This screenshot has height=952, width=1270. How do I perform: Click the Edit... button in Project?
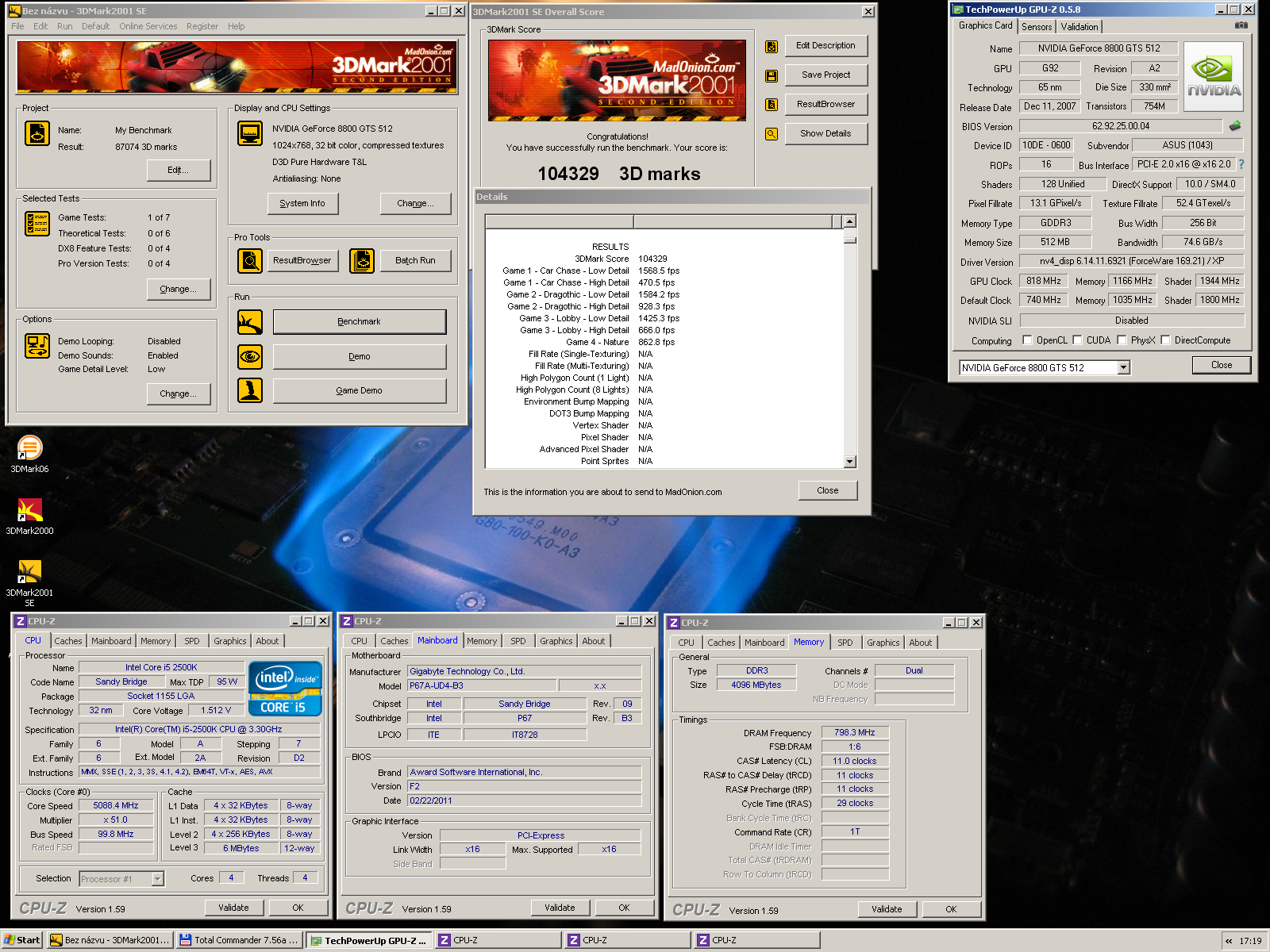(178, 170)
